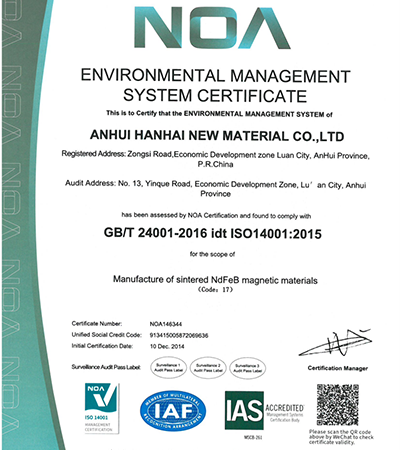Click the 'Initial Certification Date:' label
Screen dimensions: 400x450
(x=102, y=346)
